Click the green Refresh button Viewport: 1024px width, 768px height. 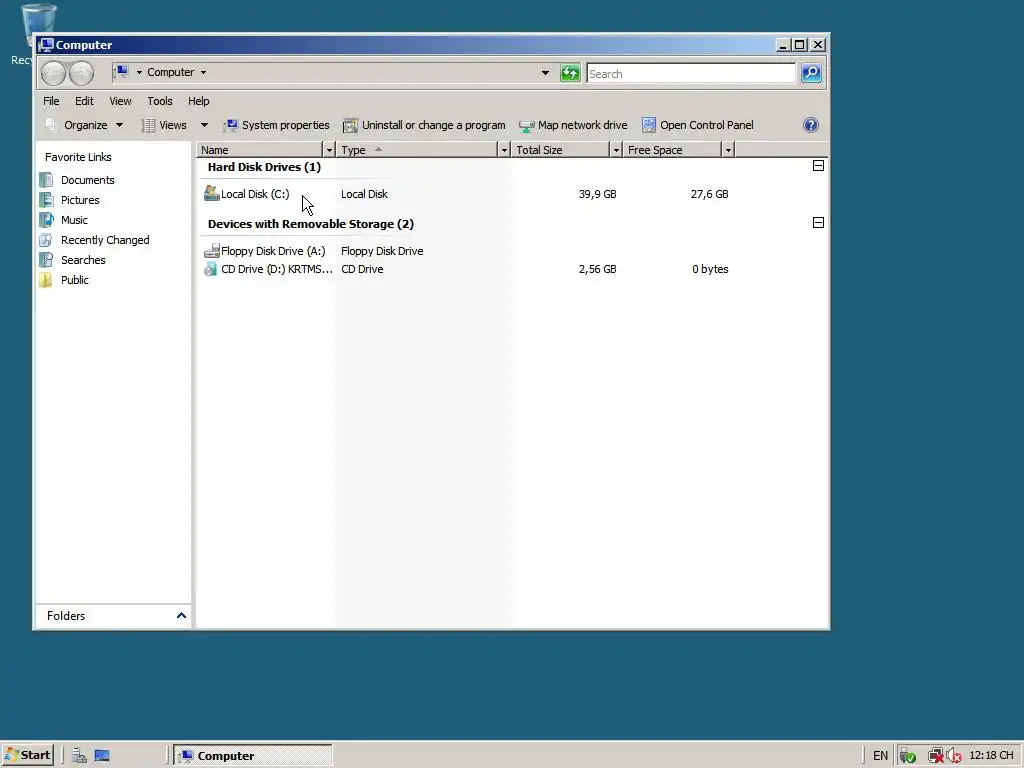(x=570, y=73)
